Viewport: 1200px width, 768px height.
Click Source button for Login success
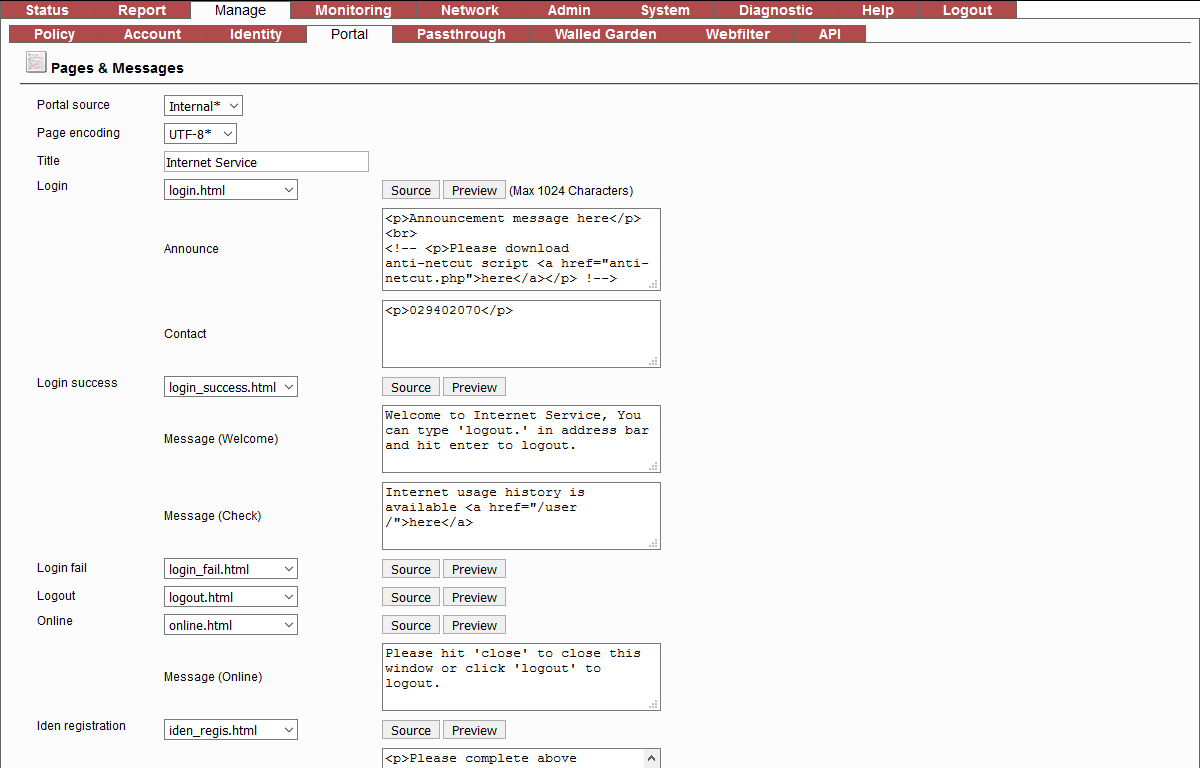coord(411,387)
